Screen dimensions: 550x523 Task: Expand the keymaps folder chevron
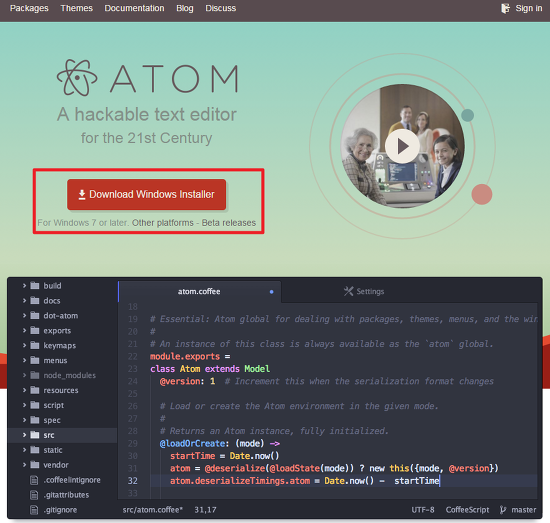point(24,346)
